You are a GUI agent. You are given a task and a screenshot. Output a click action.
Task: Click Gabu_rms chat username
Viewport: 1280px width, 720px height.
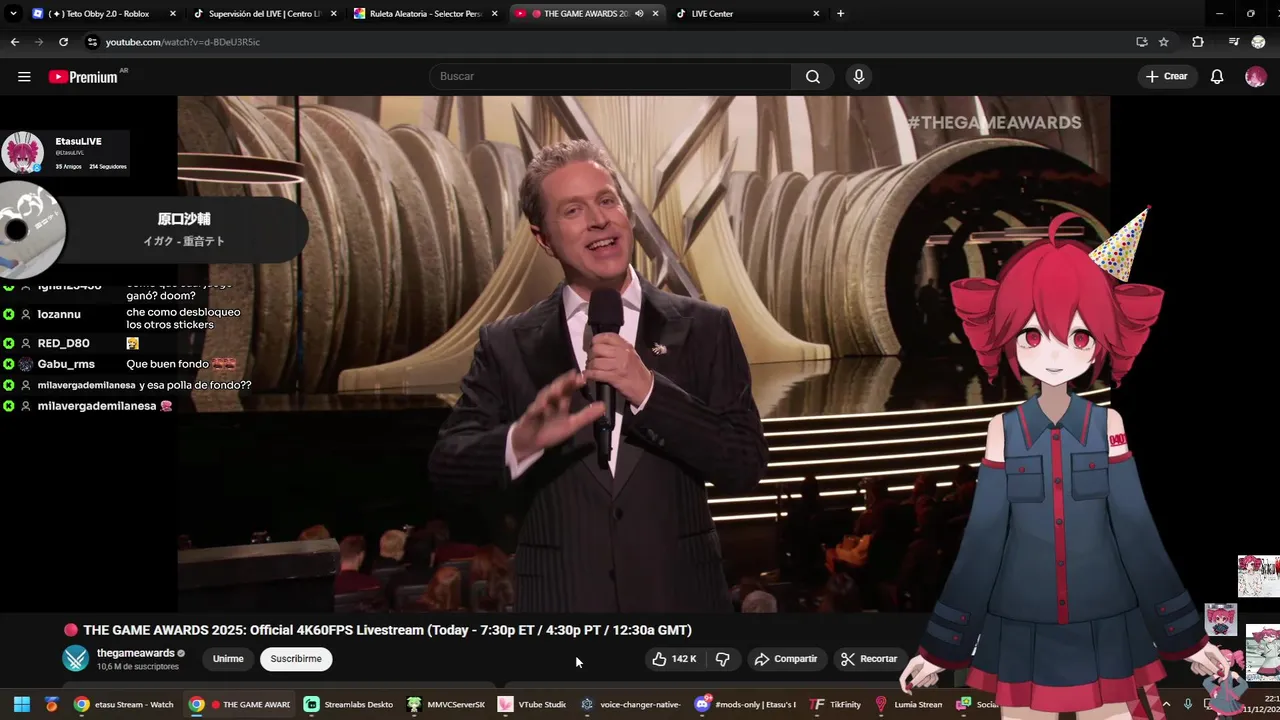coord(66,365)
